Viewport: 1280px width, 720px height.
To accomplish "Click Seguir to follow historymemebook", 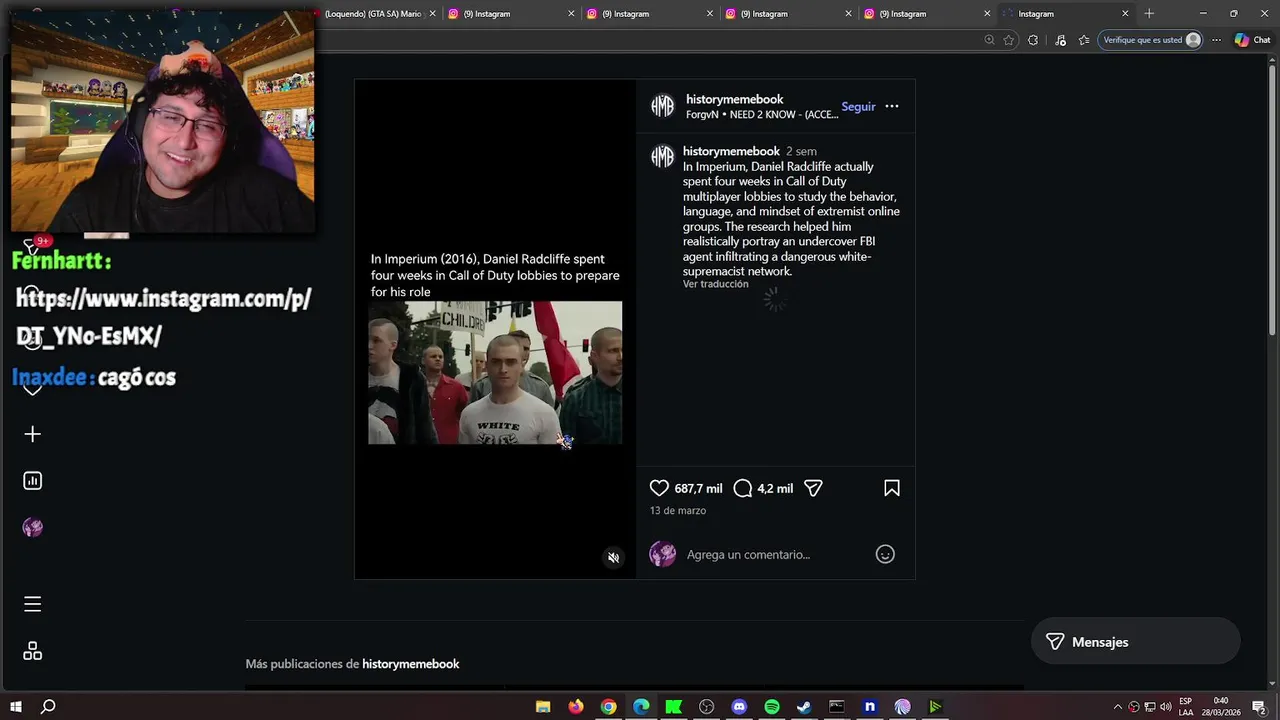I will [x=858, y=106].
